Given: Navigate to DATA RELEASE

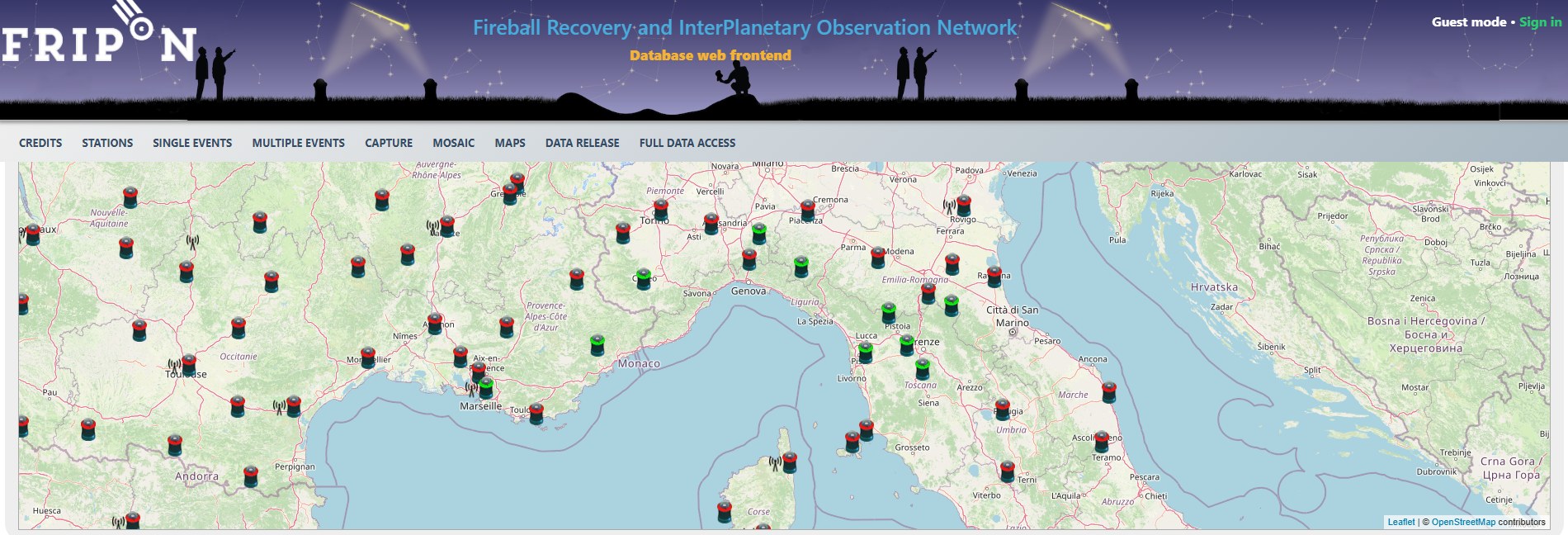Looking at the screenshot, I should coord(582,143).
